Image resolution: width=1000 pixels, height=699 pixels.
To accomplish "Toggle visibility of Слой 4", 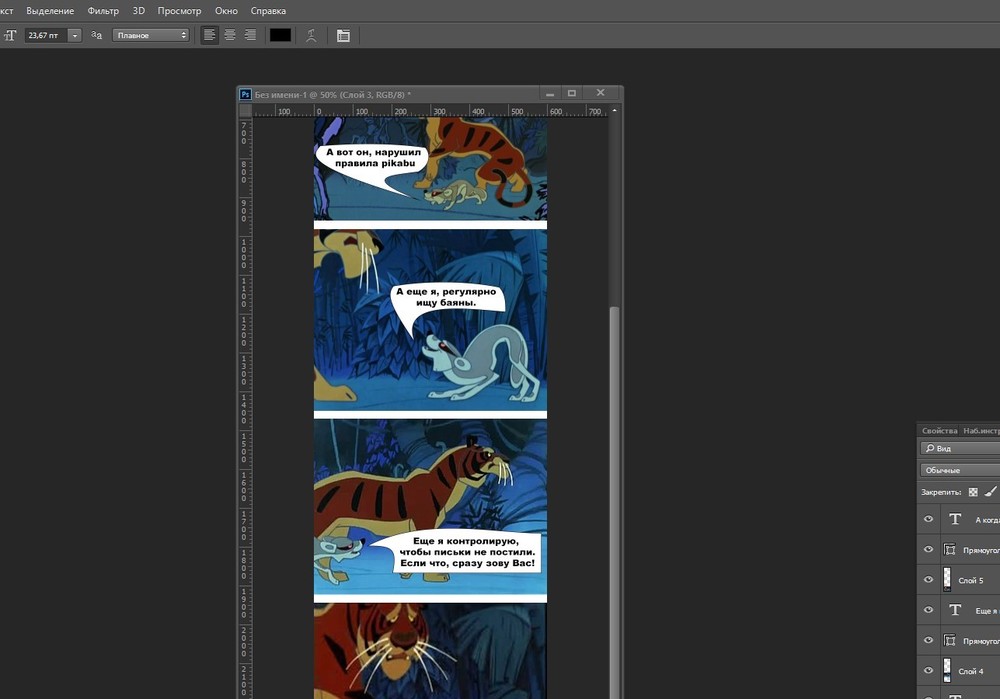I will (929, 670).
